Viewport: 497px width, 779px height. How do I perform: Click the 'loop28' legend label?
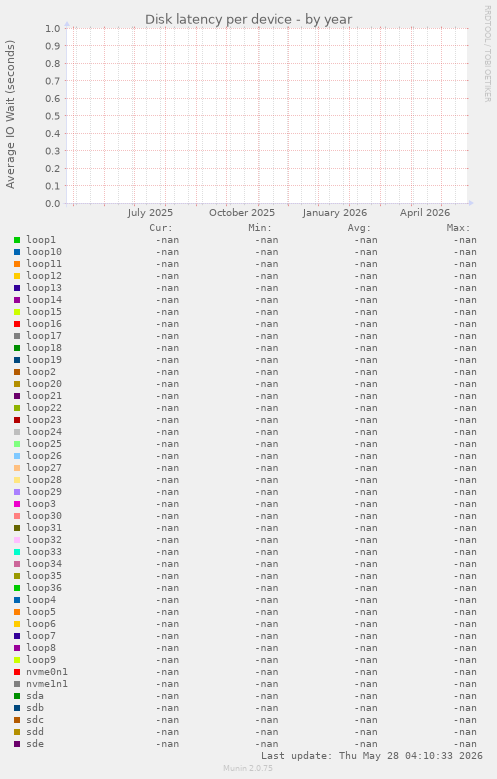click(44, 480)
